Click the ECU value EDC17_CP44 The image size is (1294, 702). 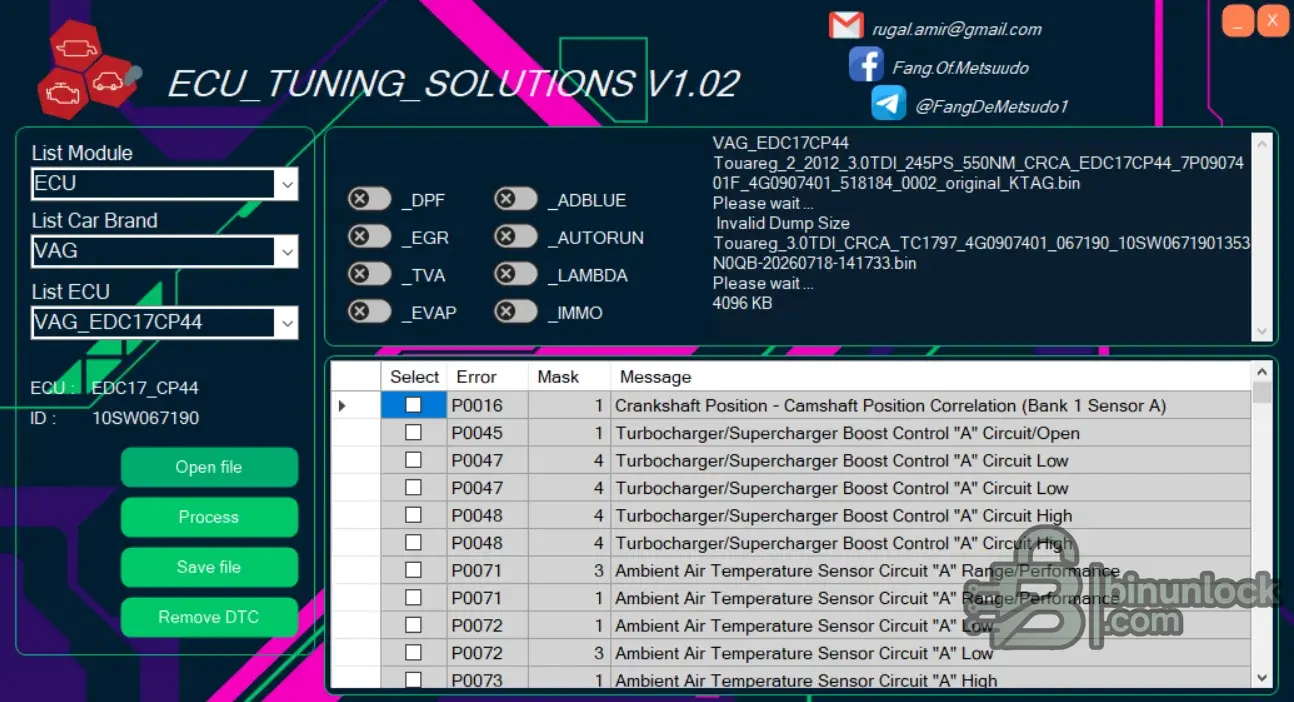[145, 388]
